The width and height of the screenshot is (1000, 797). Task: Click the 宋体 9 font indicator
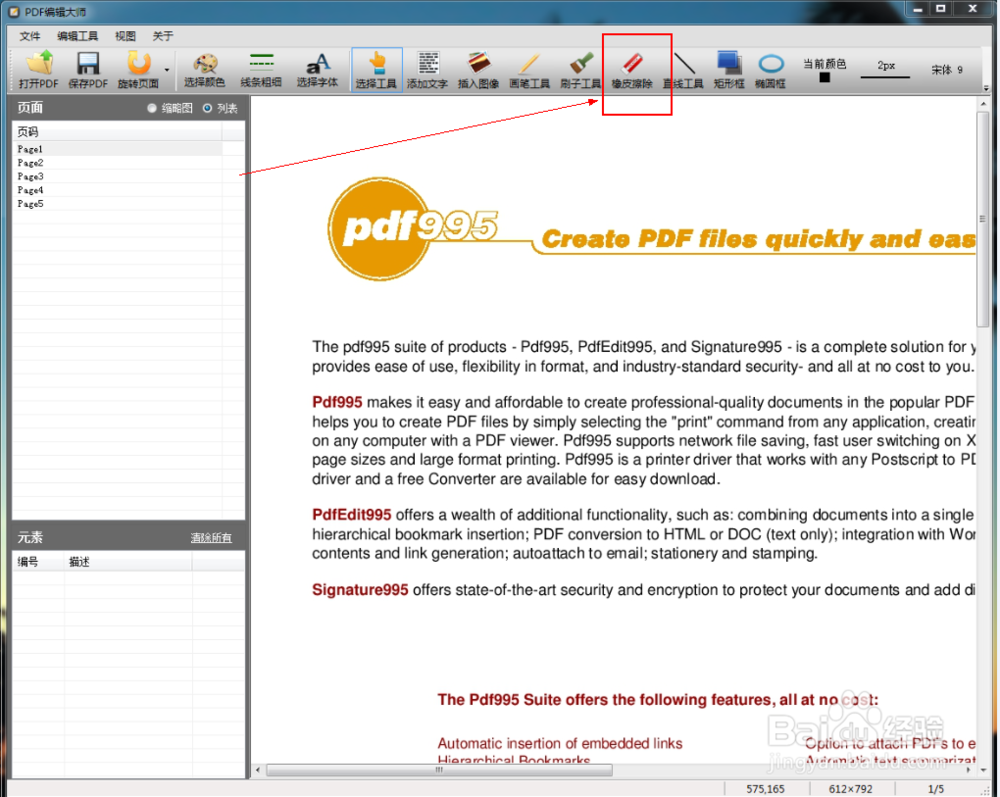(946, 69)
